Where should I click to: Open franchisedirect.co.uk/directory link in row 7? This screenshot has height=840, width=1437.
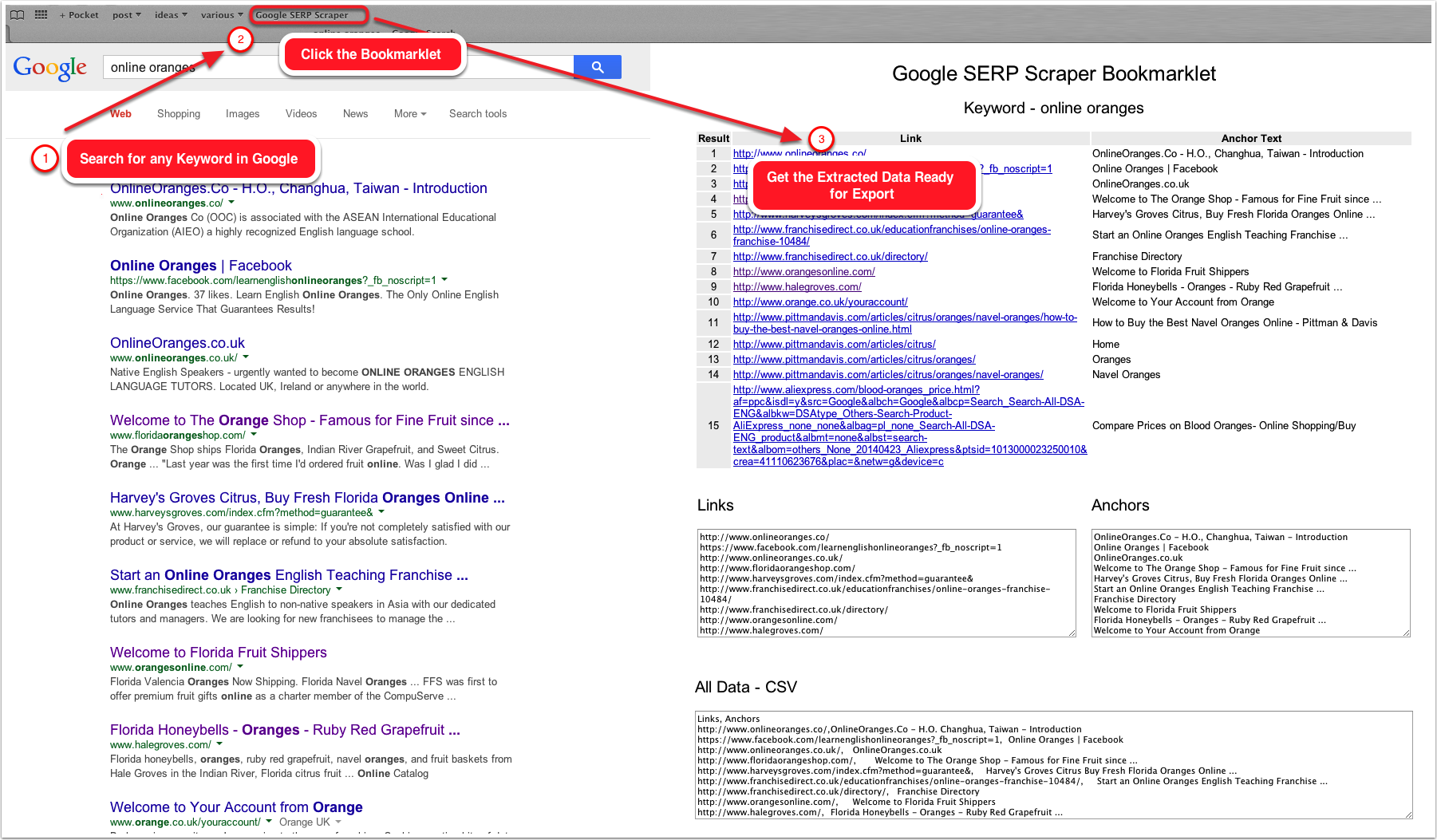pos(831,256)
